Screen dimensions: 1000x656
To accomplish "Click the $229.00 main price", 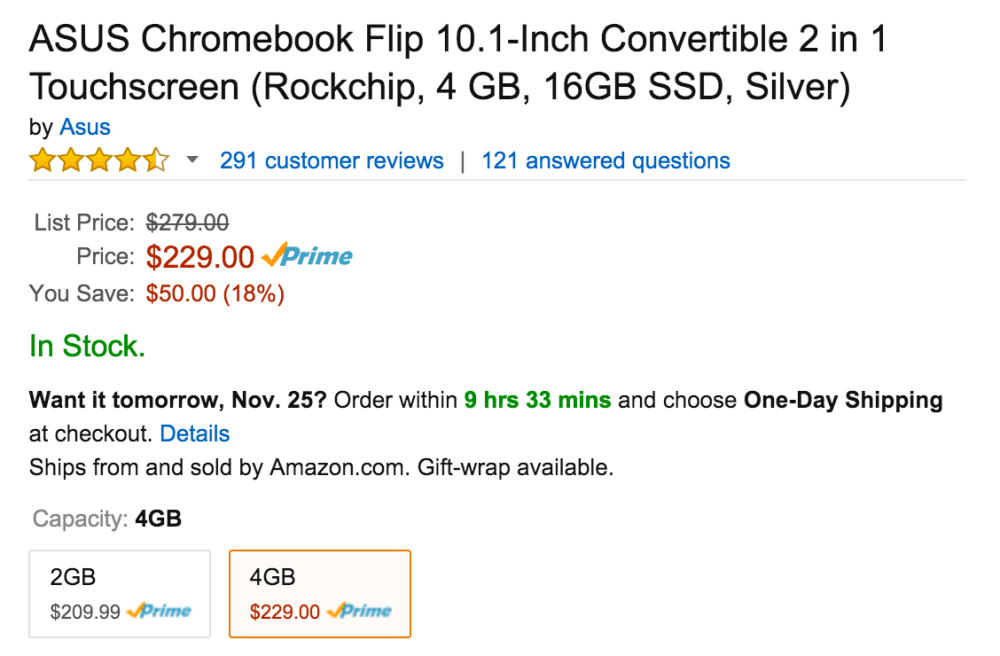I will tap(200, 257).
